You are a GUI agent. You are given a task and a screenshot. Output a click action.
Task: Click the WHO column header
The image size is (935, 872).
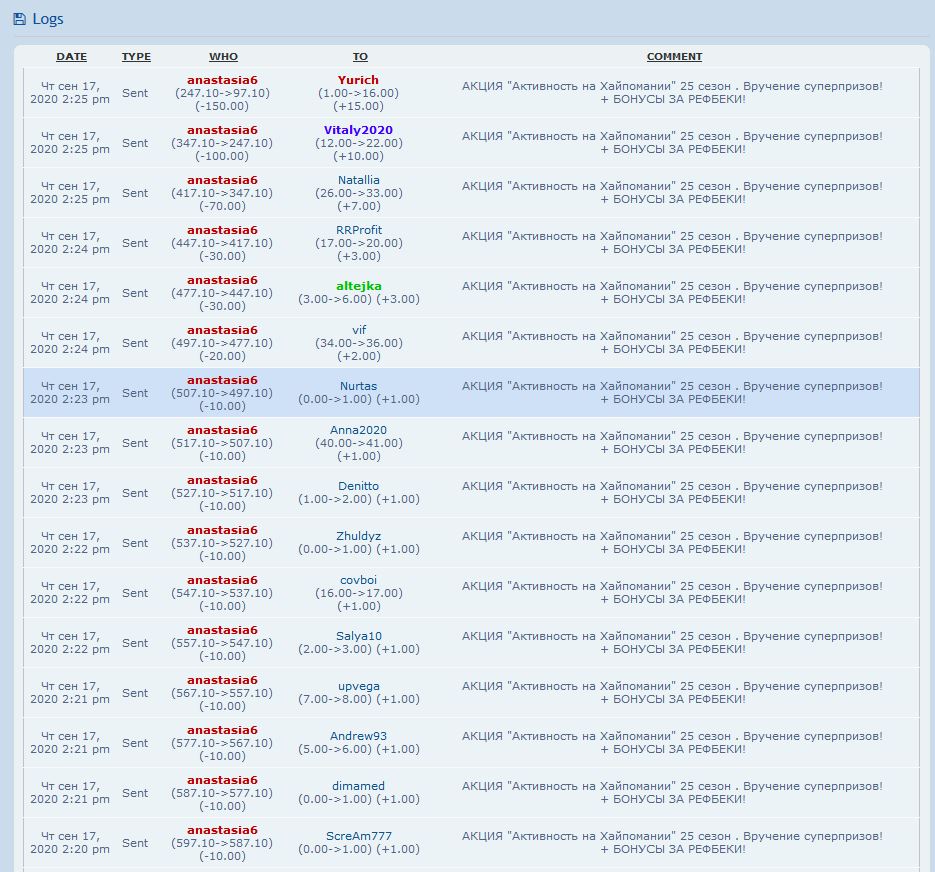point(223,57)
